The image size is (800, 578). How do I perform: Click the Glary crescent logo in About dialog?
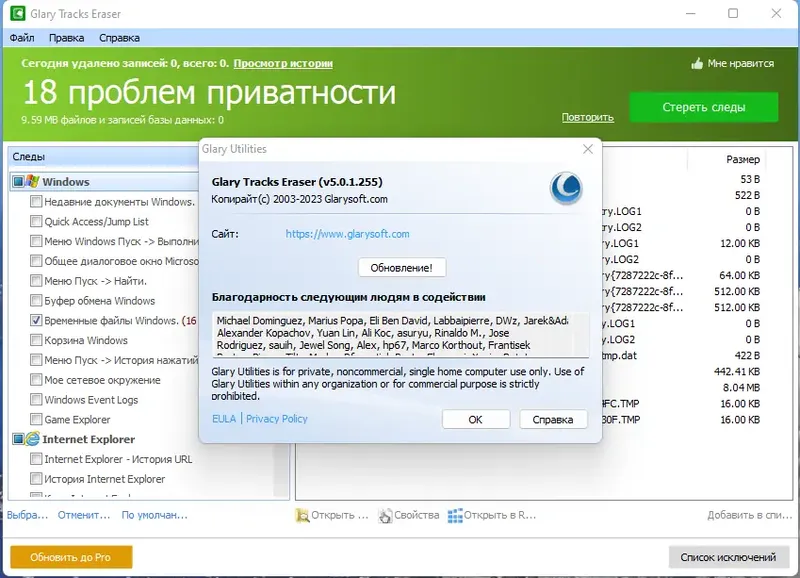[x=566, y=188]
